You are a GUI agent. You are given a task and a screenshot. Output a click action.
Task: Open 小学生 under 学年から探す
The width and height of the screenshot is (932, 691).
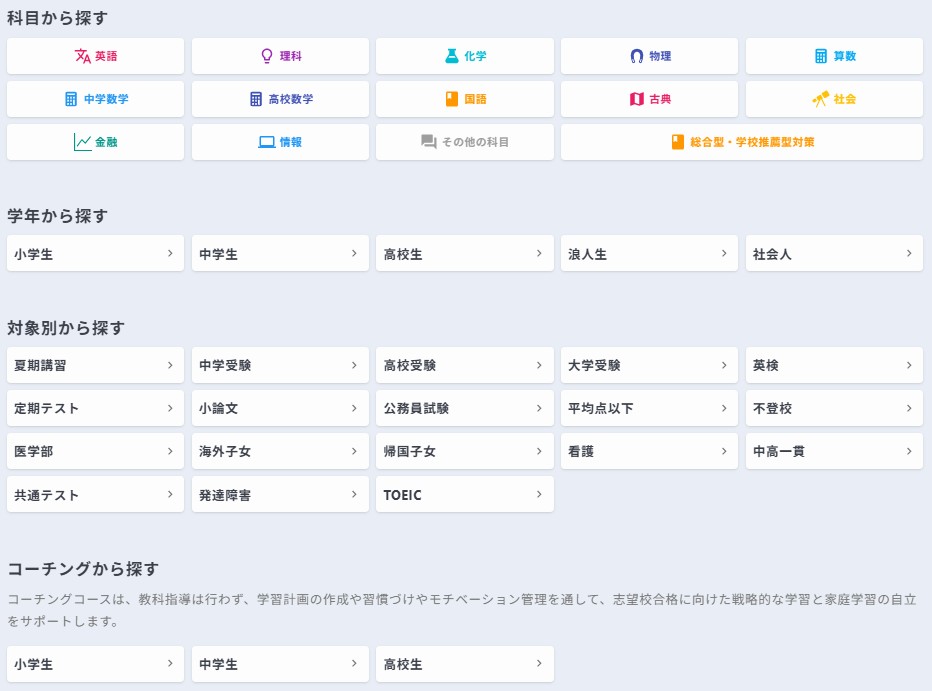click(95, 254)
